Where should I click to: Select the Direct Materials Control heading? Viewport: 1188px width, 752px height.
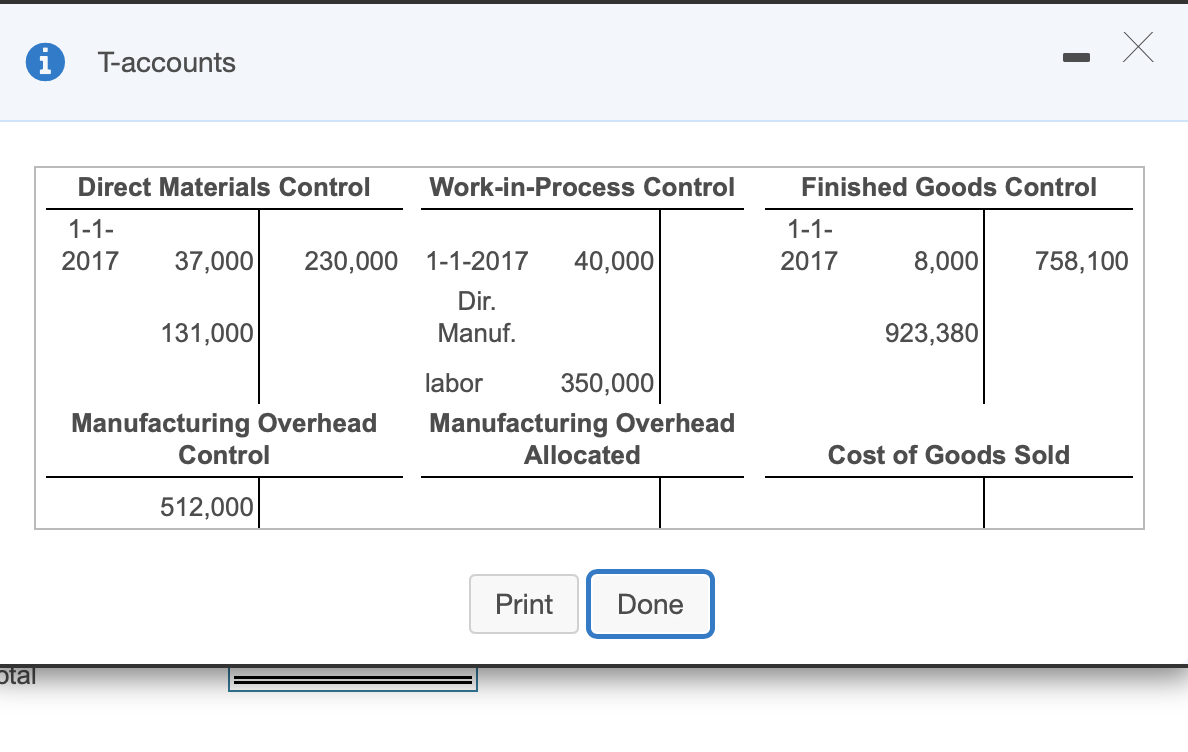(x=224, y=187)
